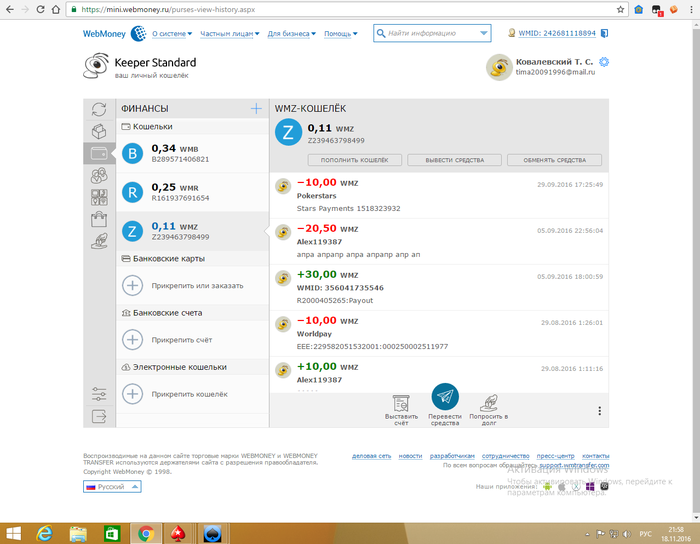Bookmark page with star icon in address bar
This screenshot has width=700, height=544.
point(621,9)
